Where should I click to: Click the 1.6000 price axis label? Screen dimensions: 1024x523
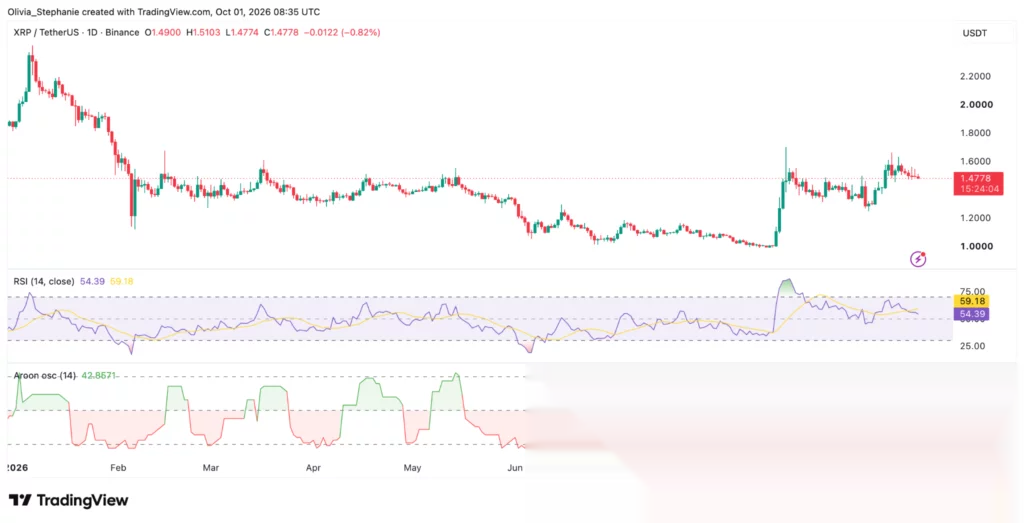(975, 161)
